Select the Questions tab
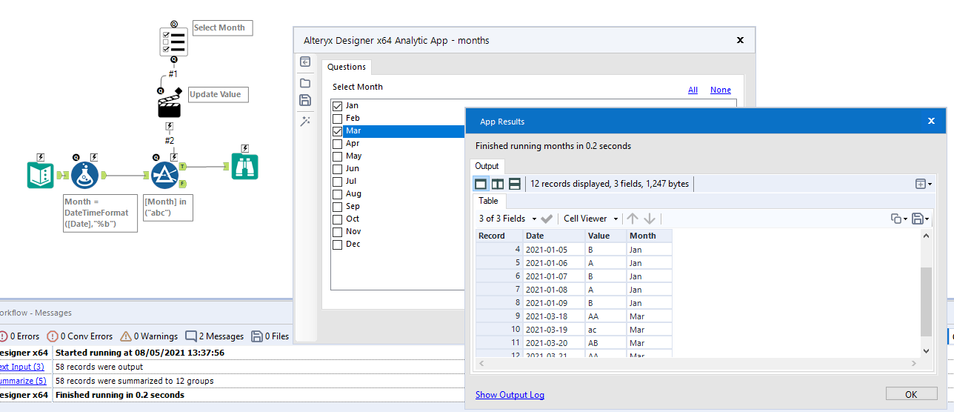This screenshot has height=412, width=954. [347, 67]
